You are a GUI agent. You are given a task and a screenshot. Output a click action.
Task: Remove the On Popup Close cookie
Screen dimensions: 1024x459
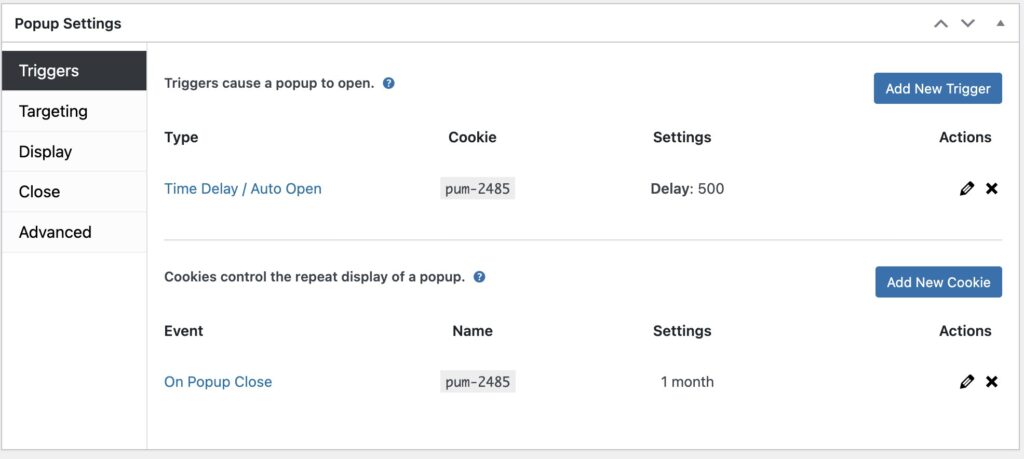[991, 382]
